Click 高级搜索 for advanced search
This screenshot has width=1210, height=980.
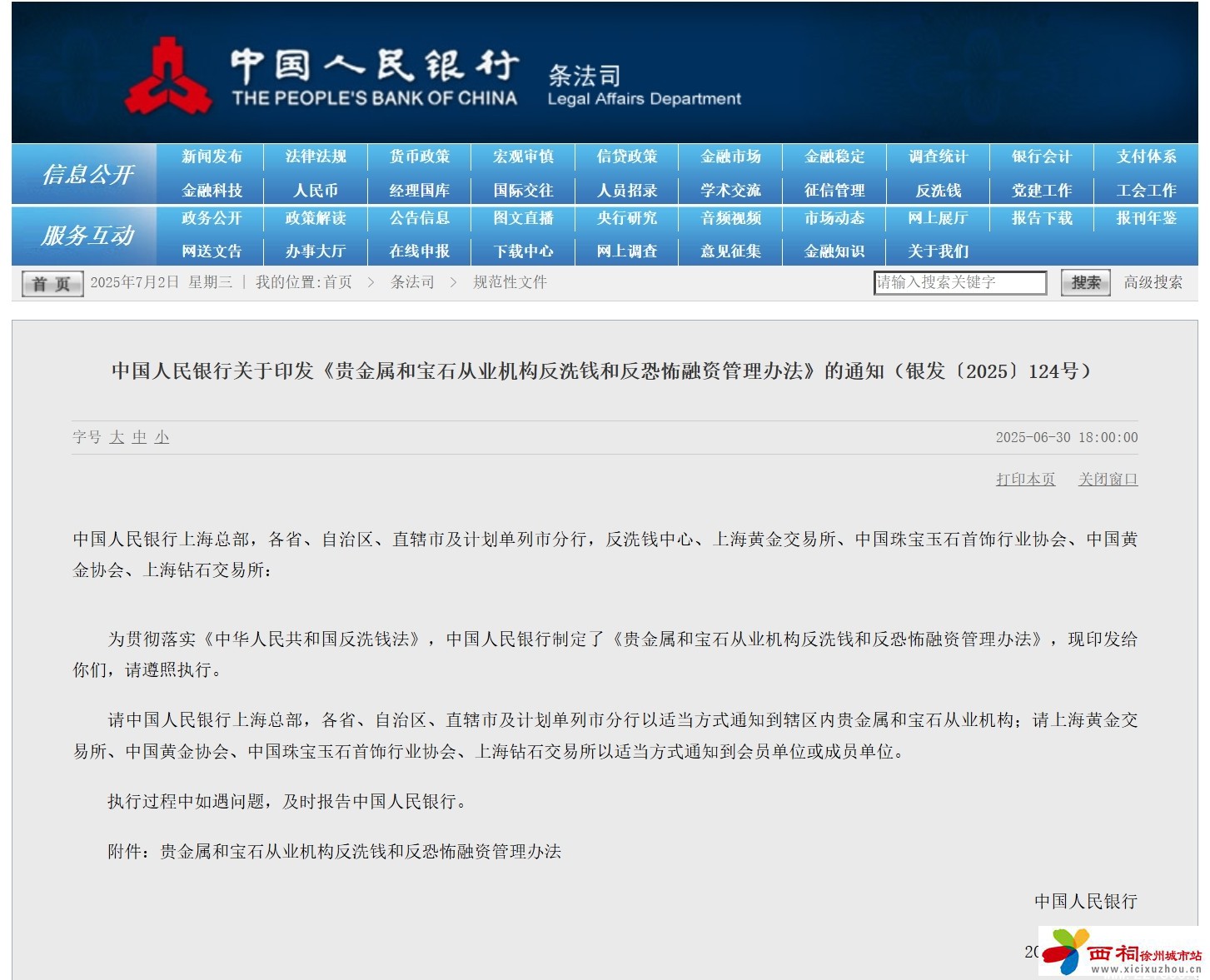tap(1153, 282)
